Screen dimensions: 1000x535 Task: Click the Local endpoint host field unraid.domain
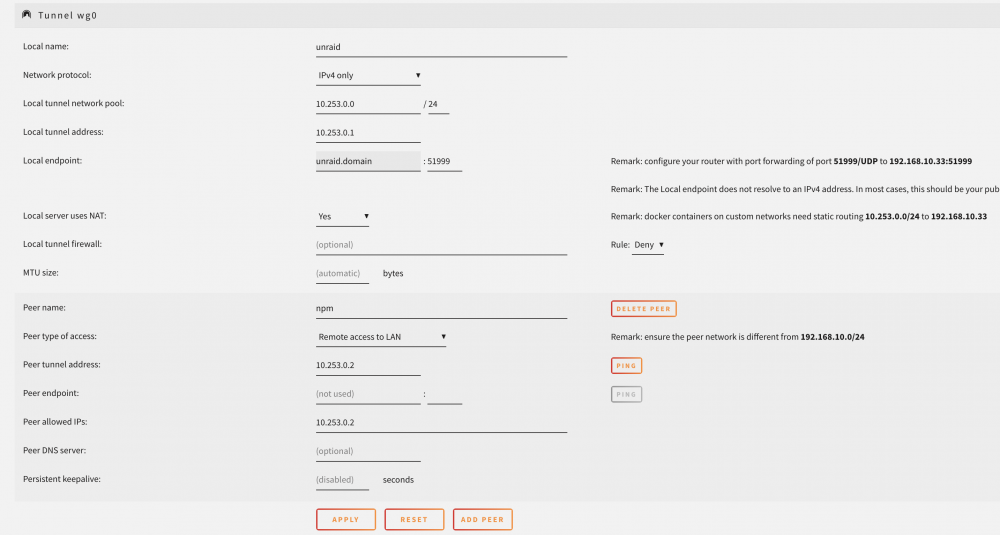(368, 161)
